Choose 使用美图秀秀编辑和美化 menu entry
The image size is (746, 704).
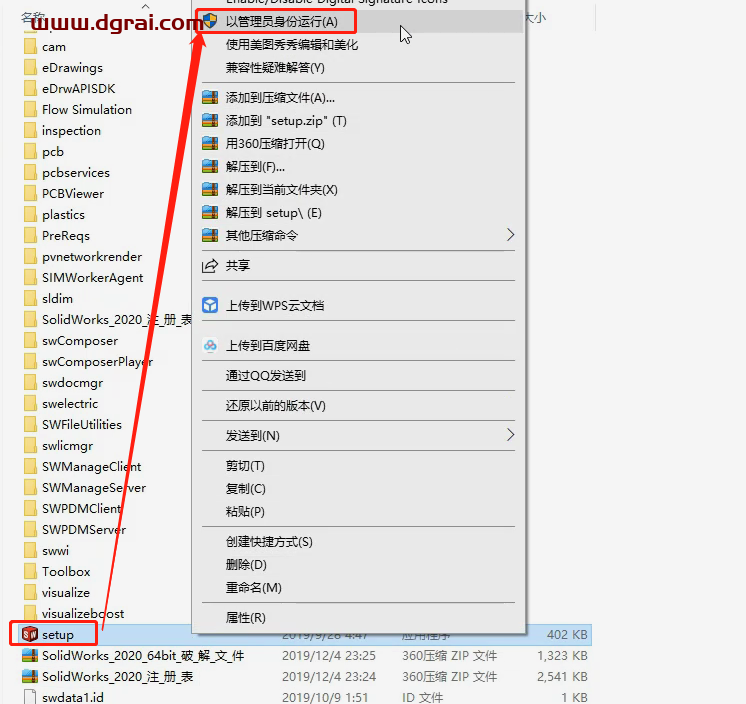[292, 45]
